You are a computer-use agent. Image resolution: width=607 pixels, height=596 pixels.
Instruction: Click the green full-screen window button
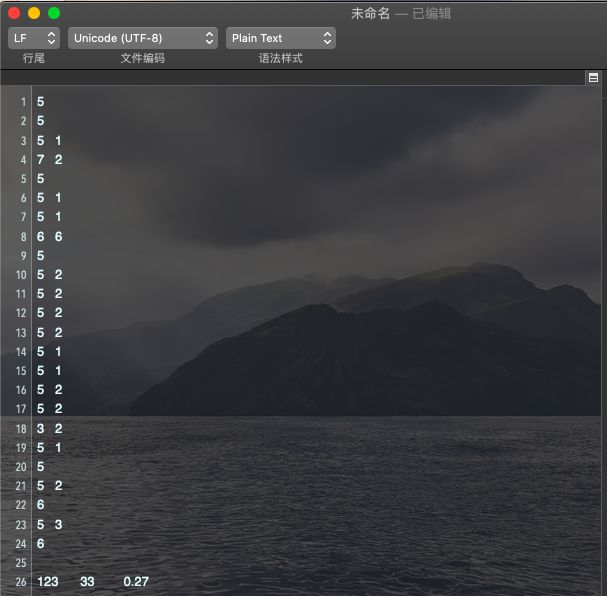click(54, 13)
